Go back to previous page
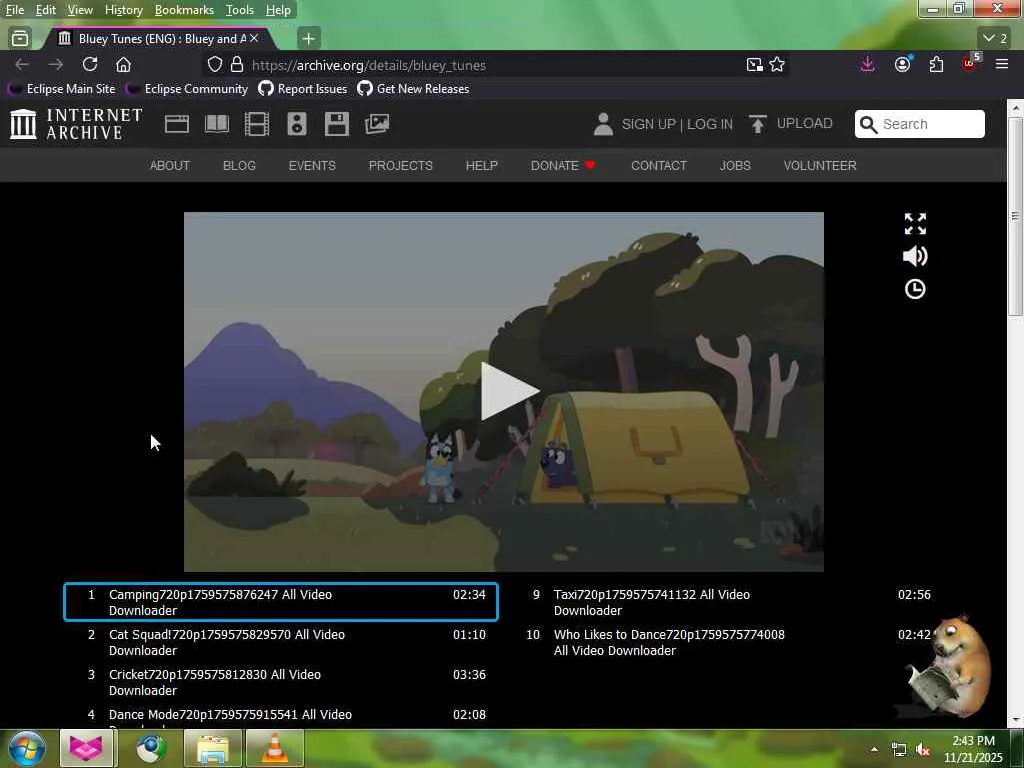Viewport: 1024px width, 768px height. [x=22, y=65]
